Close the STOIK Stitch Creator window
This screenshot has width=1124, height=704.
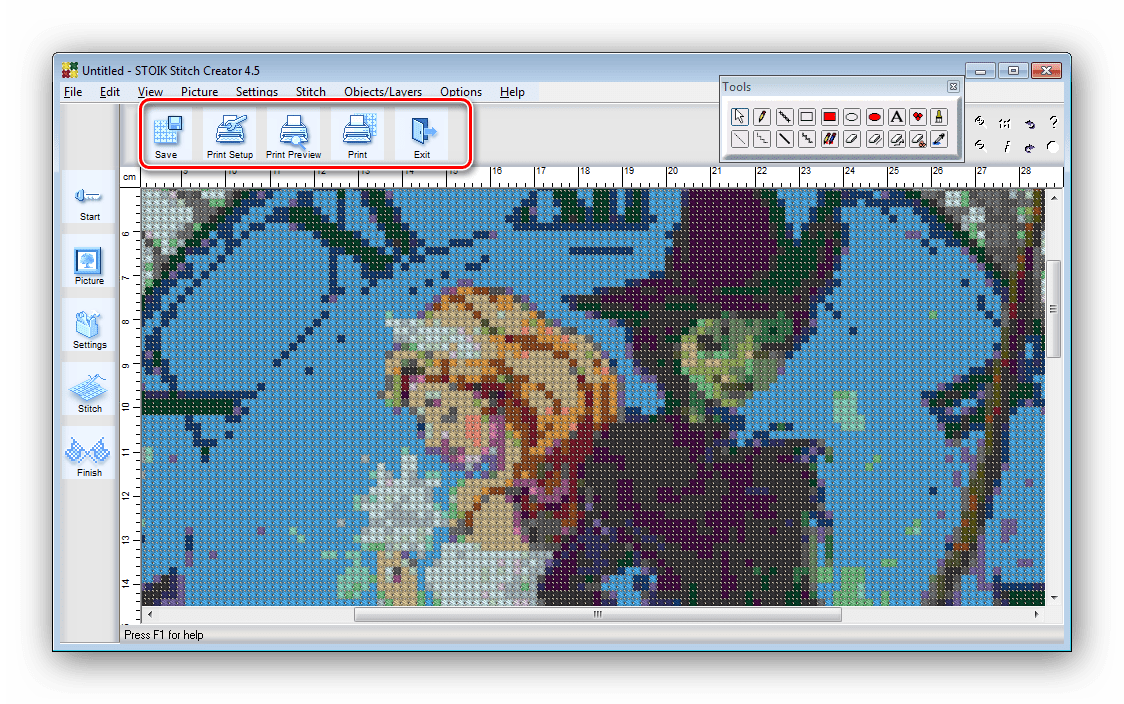point(1047,71)
